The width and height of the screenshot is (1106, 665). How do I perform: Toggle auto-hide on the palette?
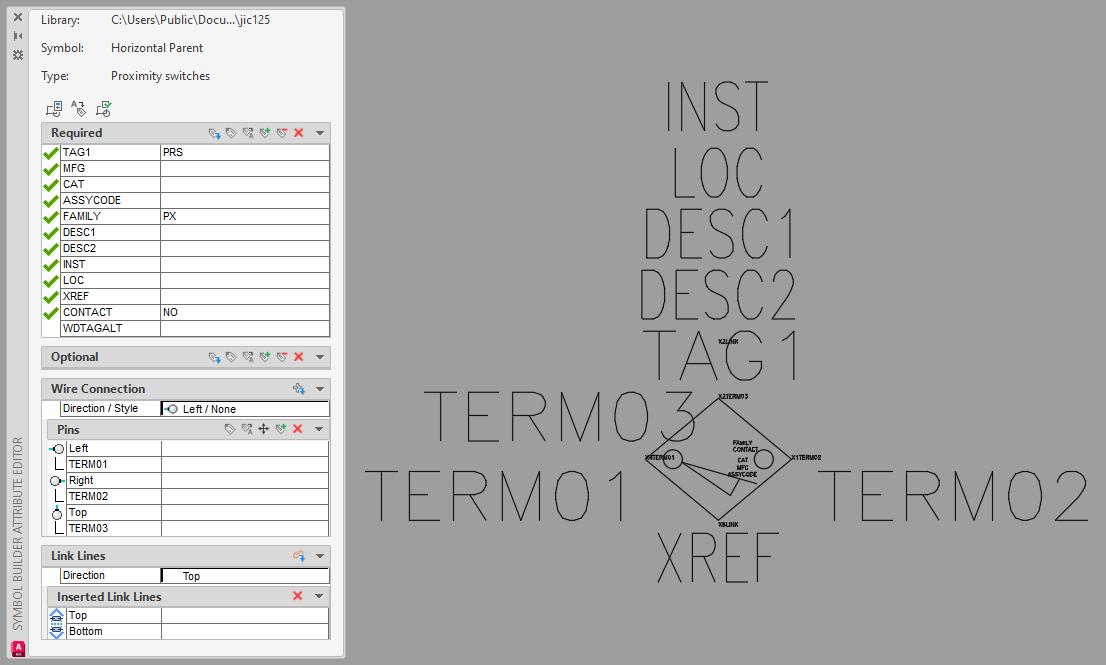17,36
